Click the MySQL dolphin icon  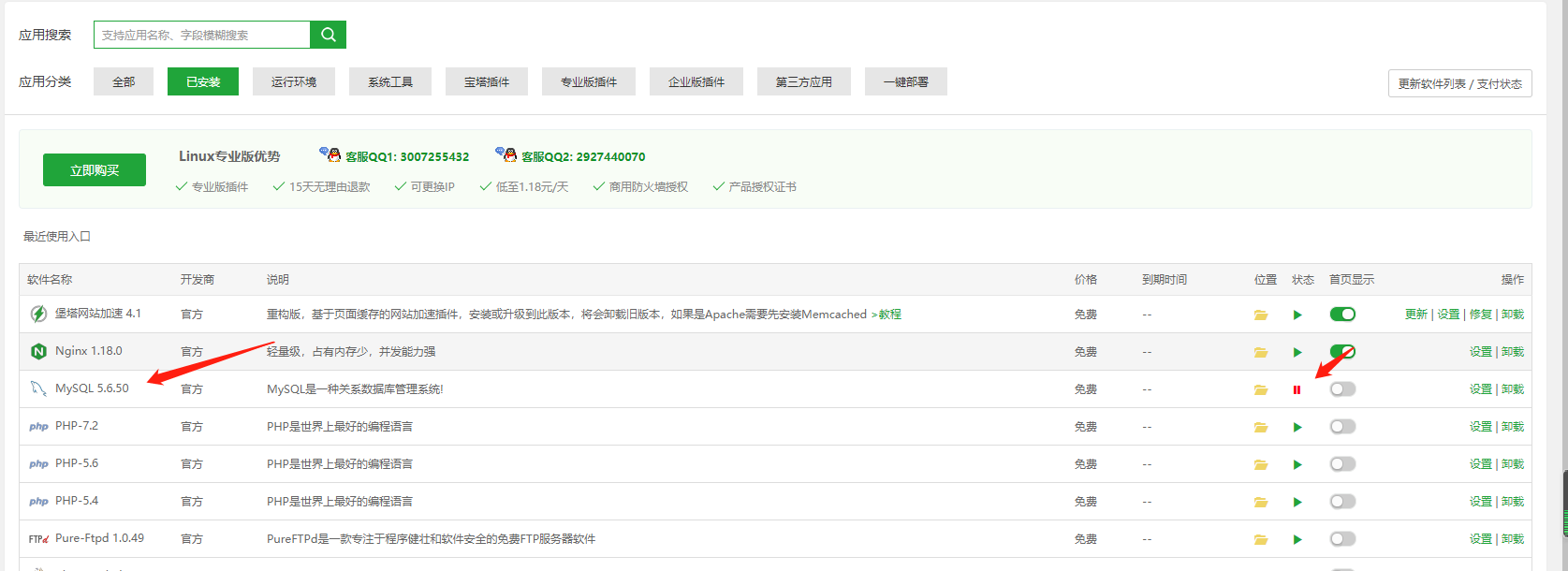coord(38,388)
